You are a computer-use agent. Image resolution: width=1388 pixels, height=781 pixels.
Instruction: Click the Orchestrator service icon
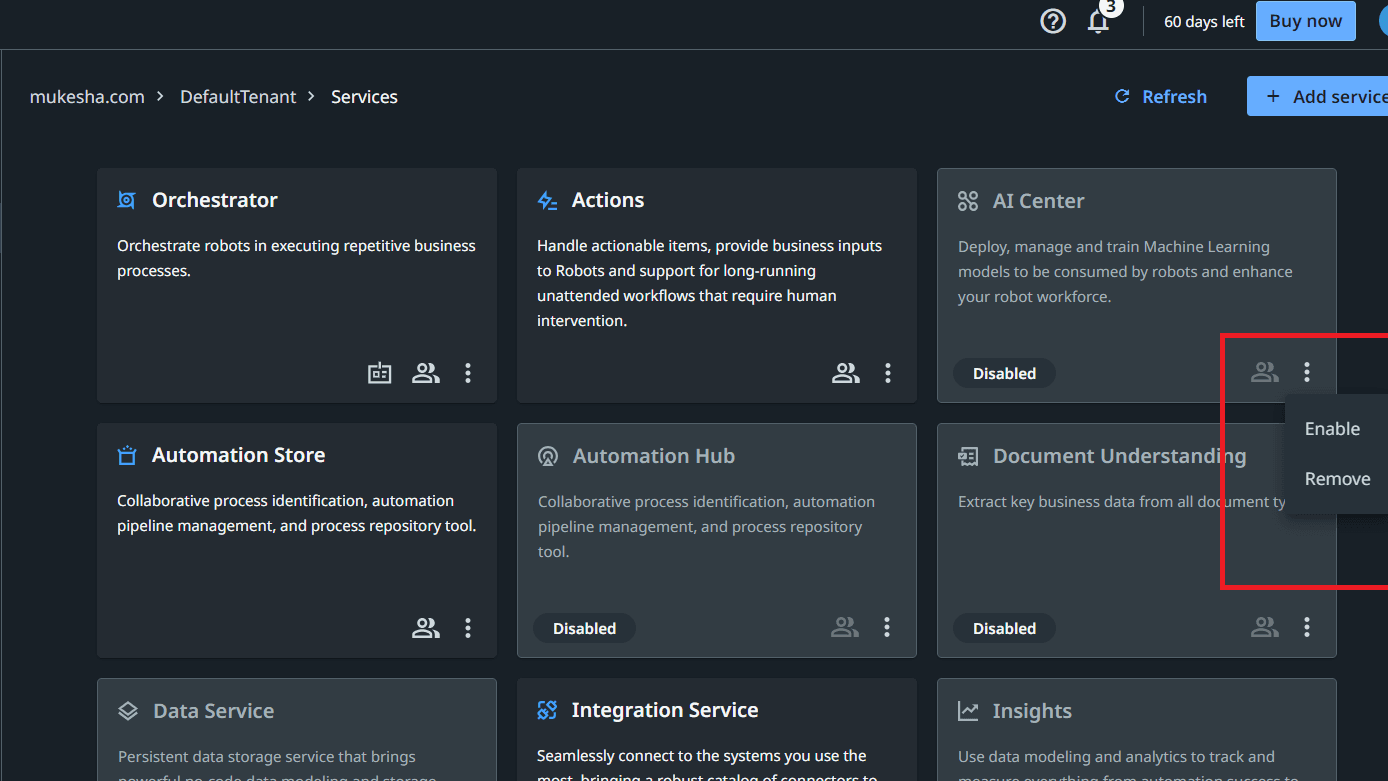click(126, 199)
